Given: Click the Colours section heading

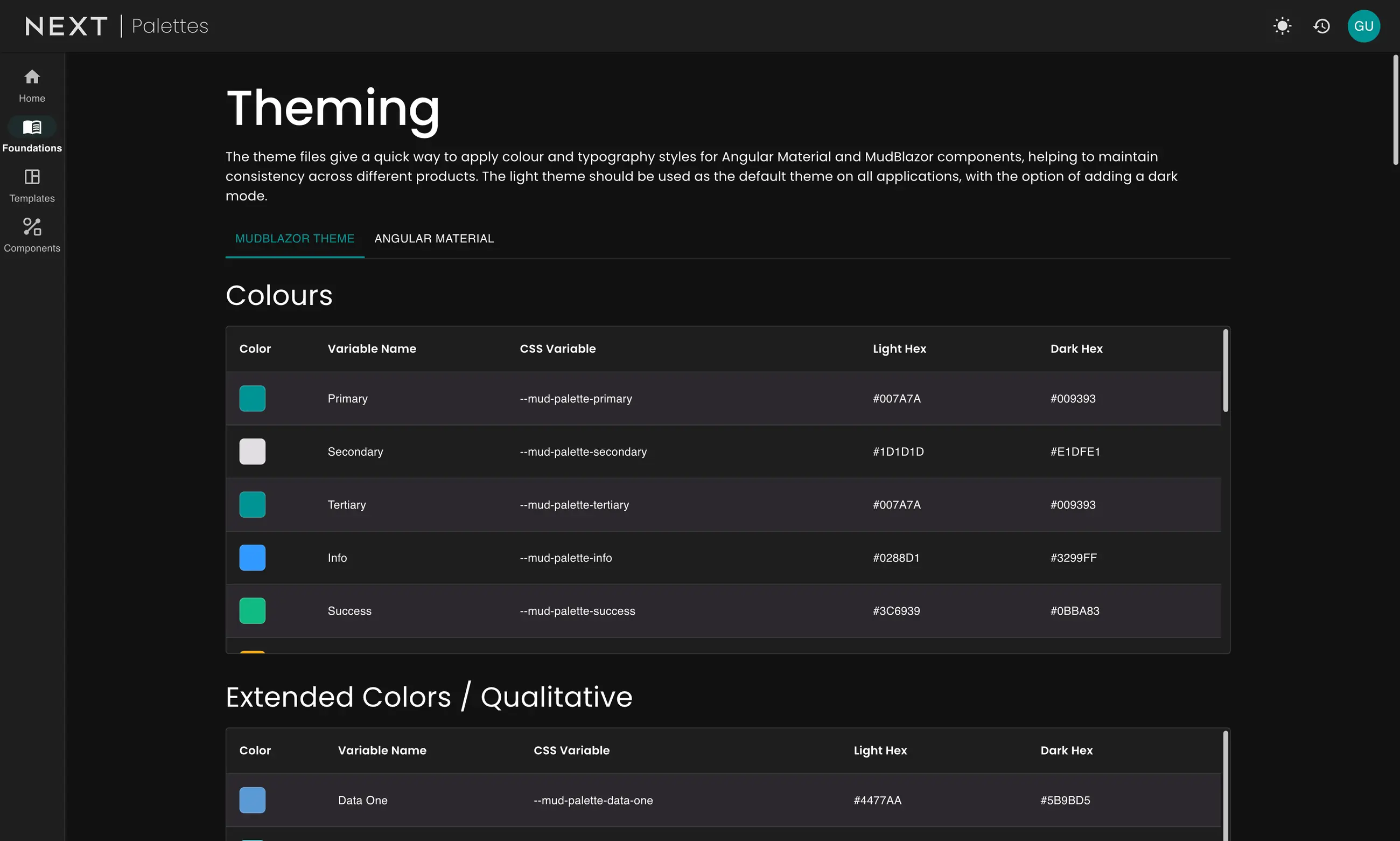Looking at the screenshot, I should coord(279,296).
